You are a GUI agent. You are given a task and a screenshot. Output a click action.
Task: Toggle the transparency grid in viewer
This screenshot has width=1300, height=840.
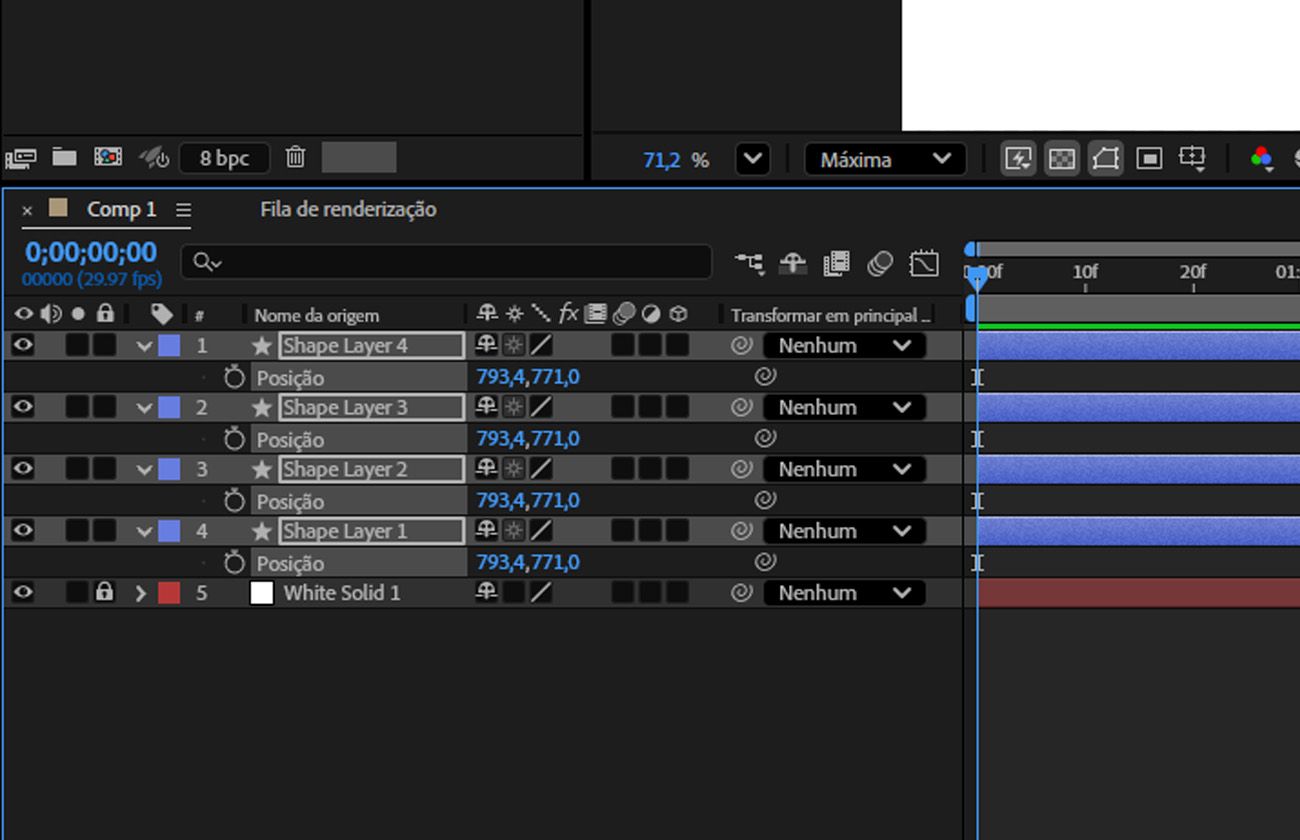pos(1062,159)
